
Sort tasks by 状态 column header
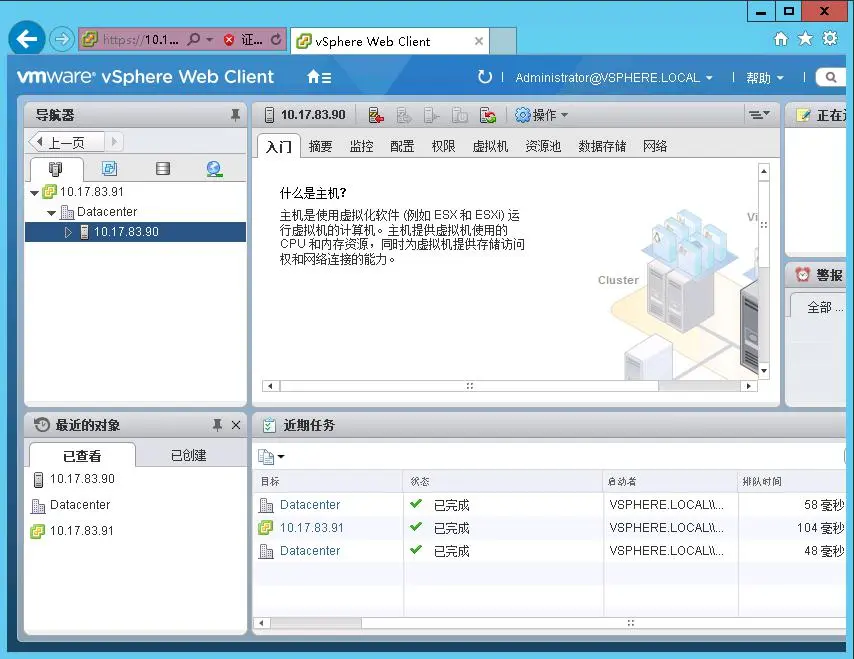click(x=503, y=481)
